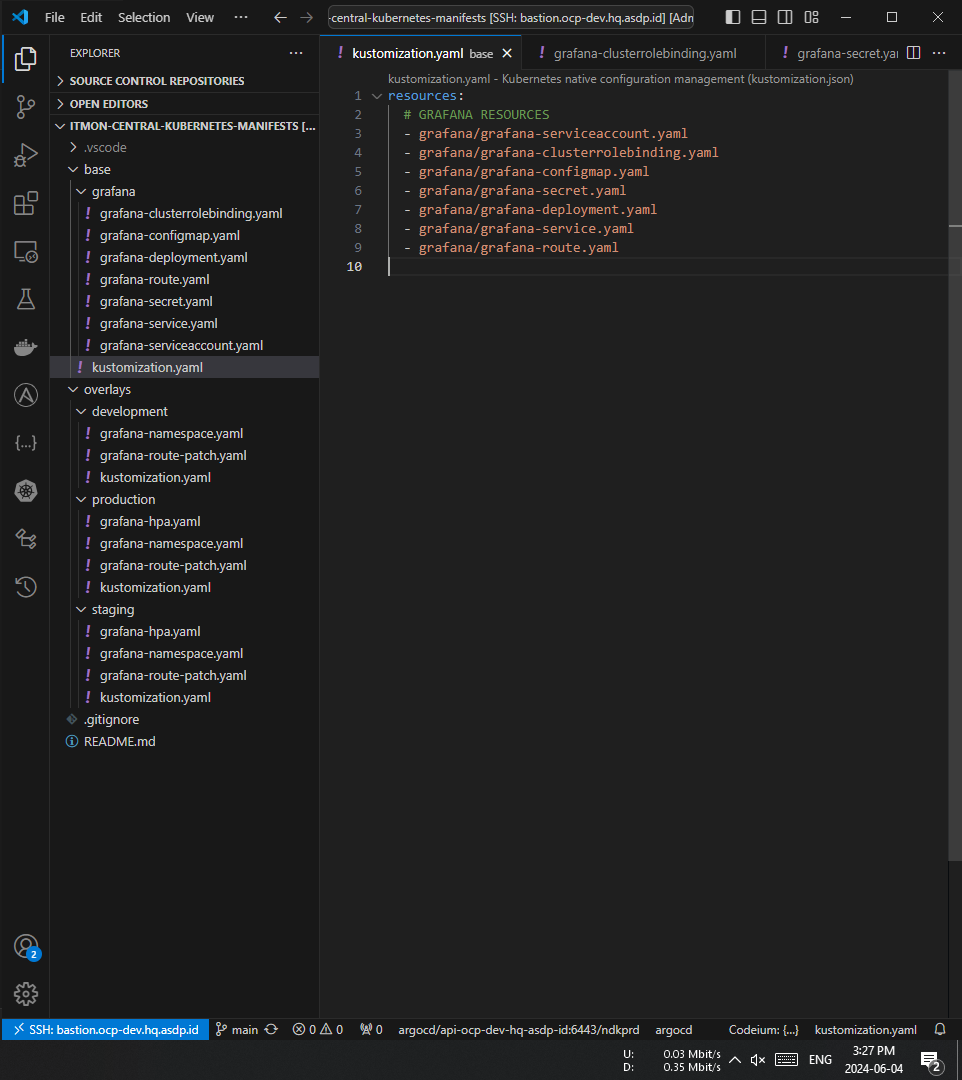The image size is (962, 1080).
Task: Open the View menu
Action: (x=200, y=17)
